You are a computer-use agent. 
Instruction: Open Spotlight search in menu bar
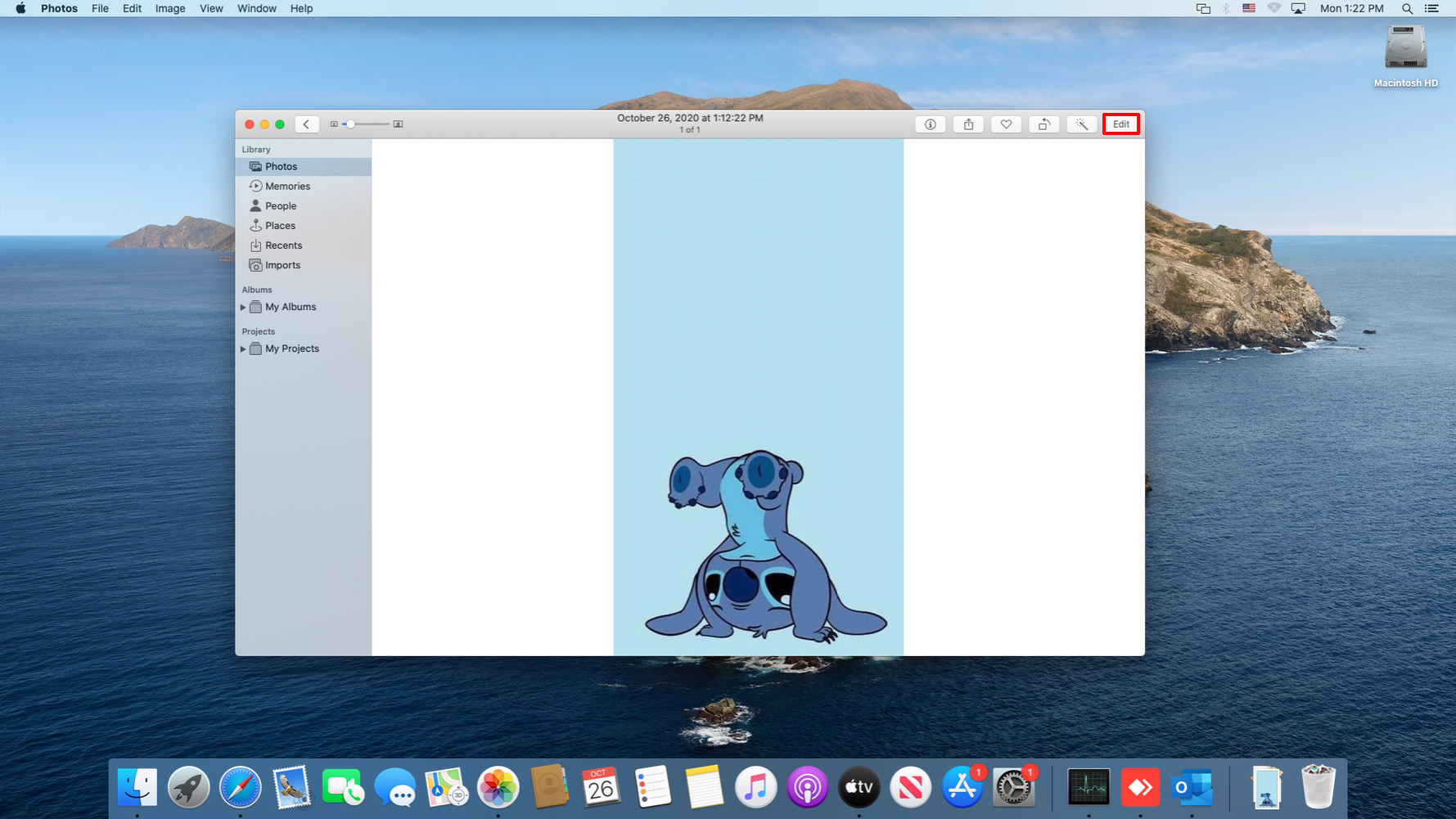tap(1407, 8)
